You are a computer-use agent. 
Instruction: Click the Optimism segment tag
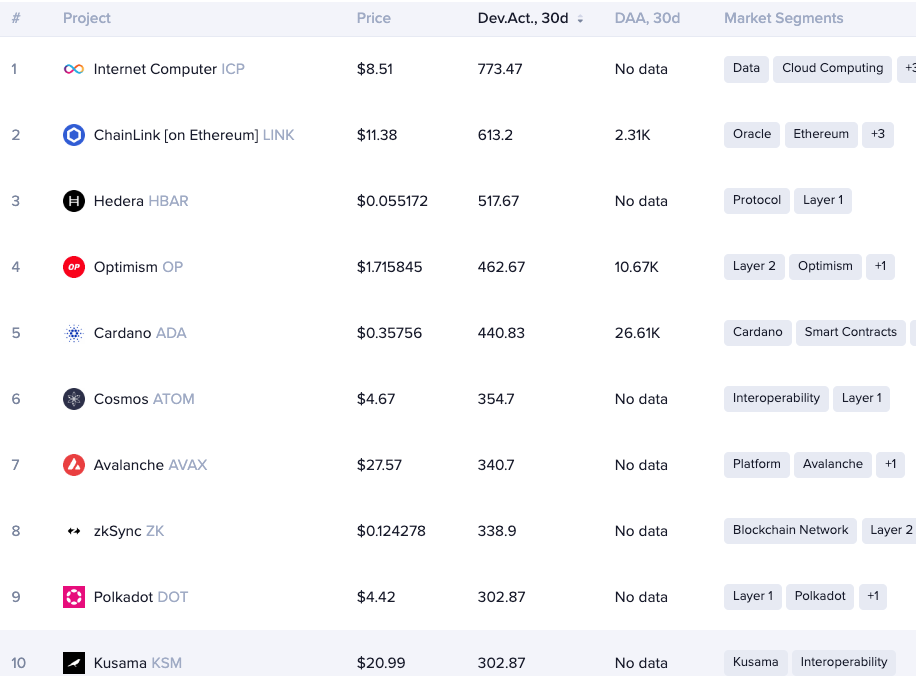pos(825,266)
